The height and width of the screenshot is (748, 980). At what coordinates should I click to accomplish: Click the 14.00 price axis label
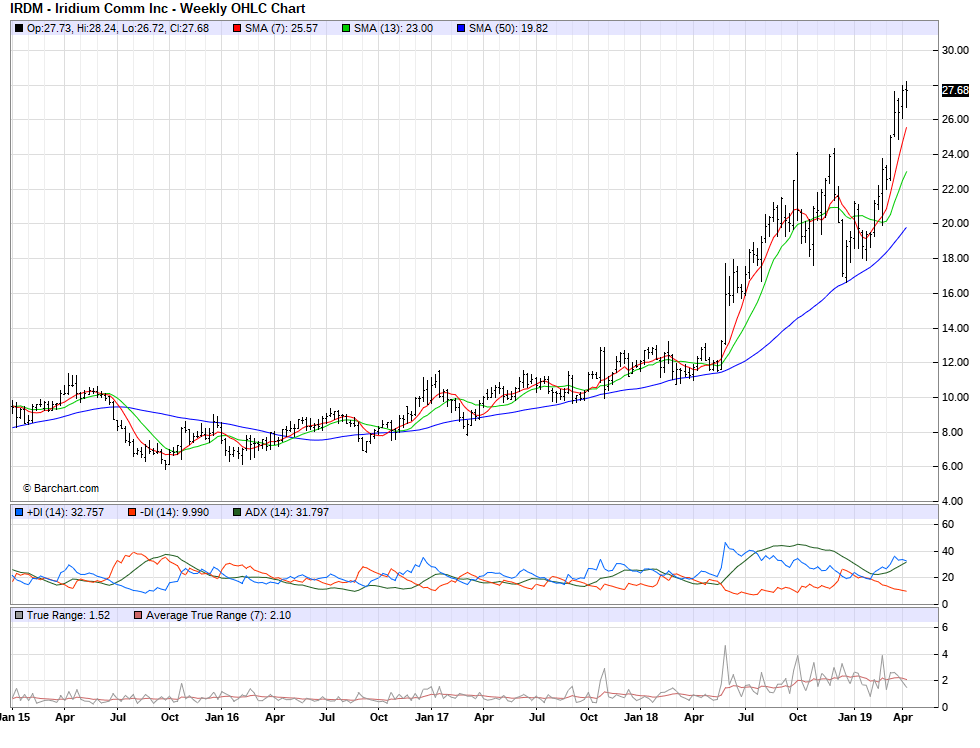pos(955,328)
